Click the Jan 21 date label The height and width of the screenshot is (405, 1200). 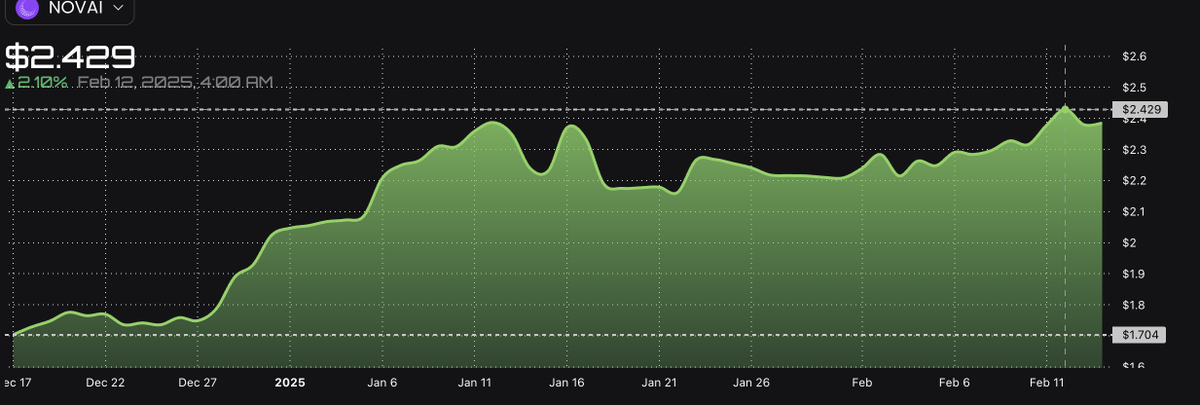pos(660,382)
